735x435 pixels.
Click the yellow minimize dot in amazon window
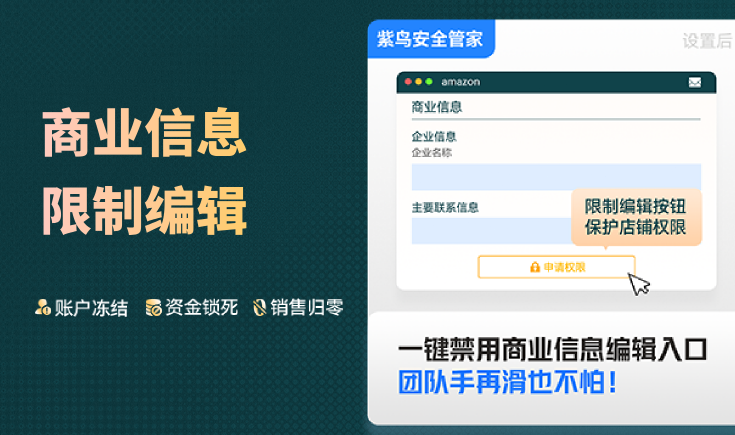(x=418, y=82)
